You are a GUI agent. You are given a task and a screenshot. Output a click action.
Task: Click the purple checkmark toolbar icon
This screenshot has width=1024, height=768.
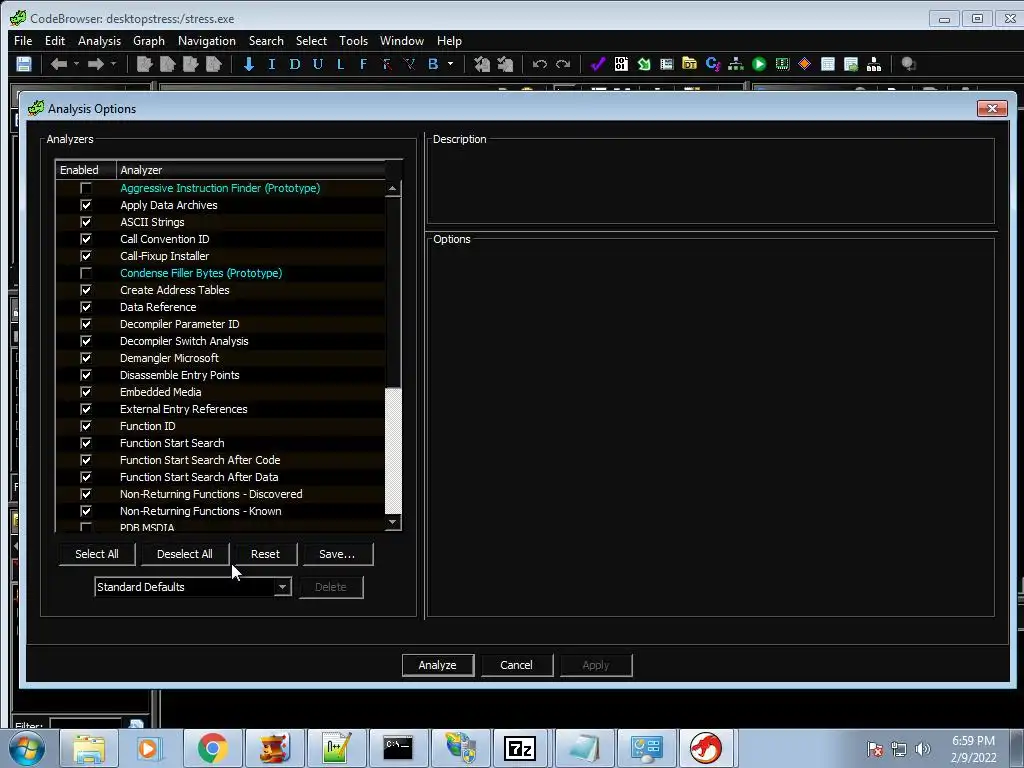click(x=598, y=64)
